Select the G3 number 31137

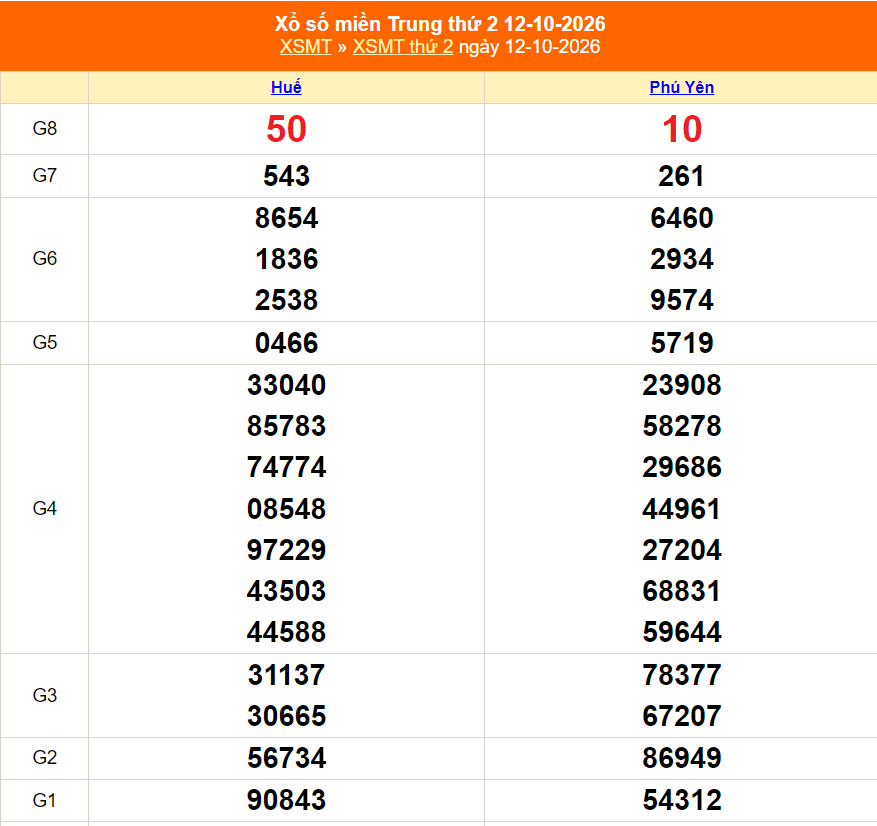coord(286,675)
